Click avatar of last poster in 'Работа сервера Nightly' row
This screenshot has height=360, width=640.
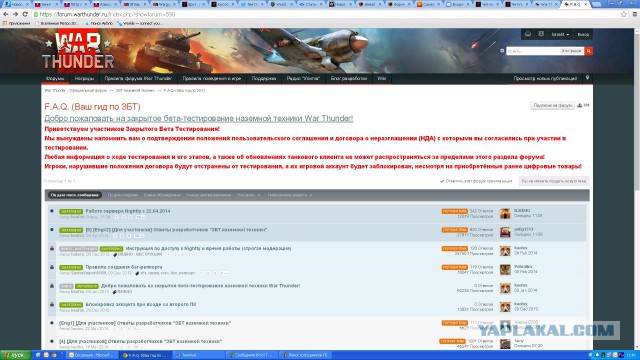pos(505,213)
